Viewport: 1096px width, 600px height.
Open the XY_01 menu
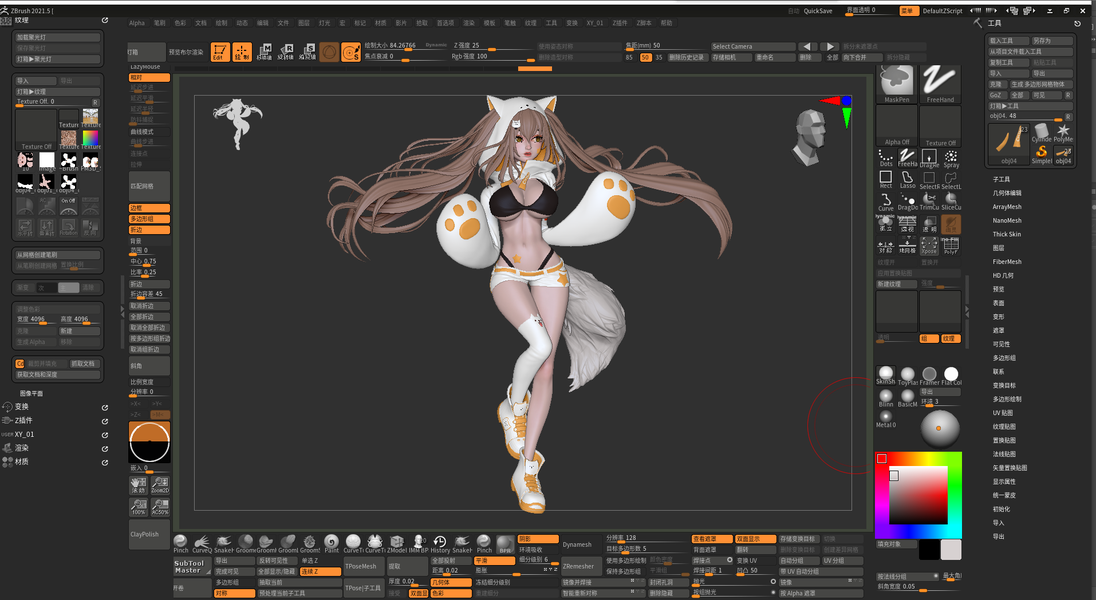coord(594,23)
